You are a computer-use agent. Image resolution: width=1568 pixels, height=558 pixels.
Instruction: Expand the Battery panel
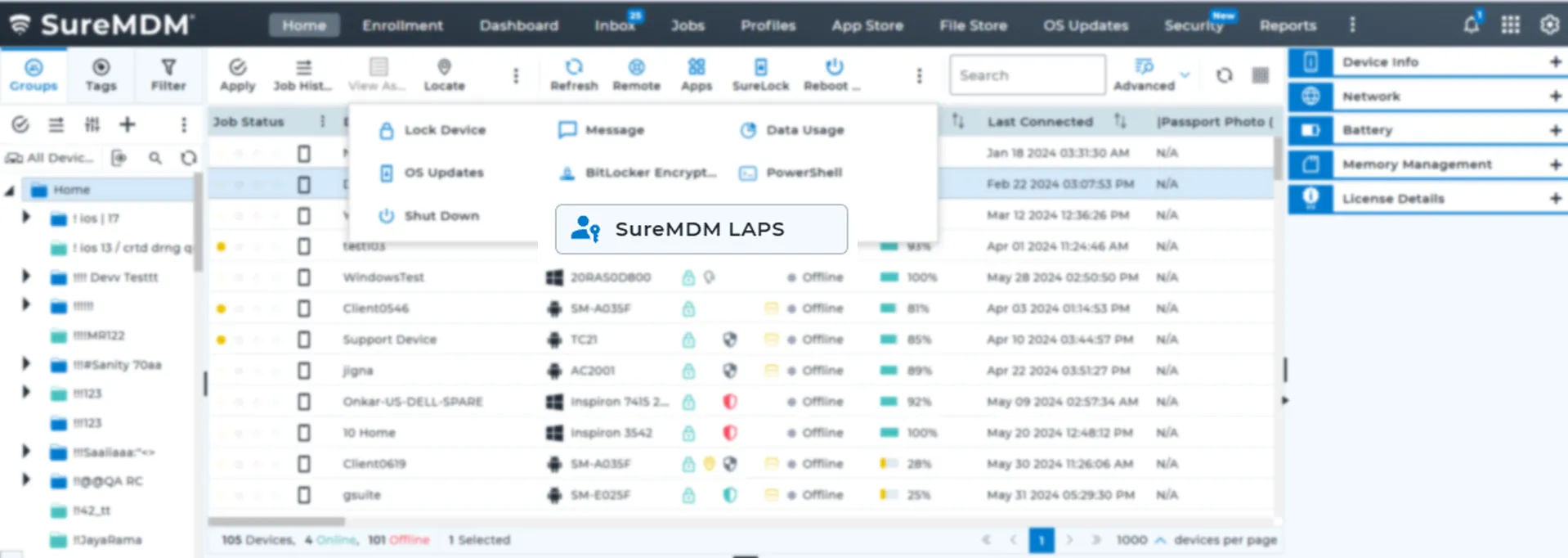(1555, 130)
